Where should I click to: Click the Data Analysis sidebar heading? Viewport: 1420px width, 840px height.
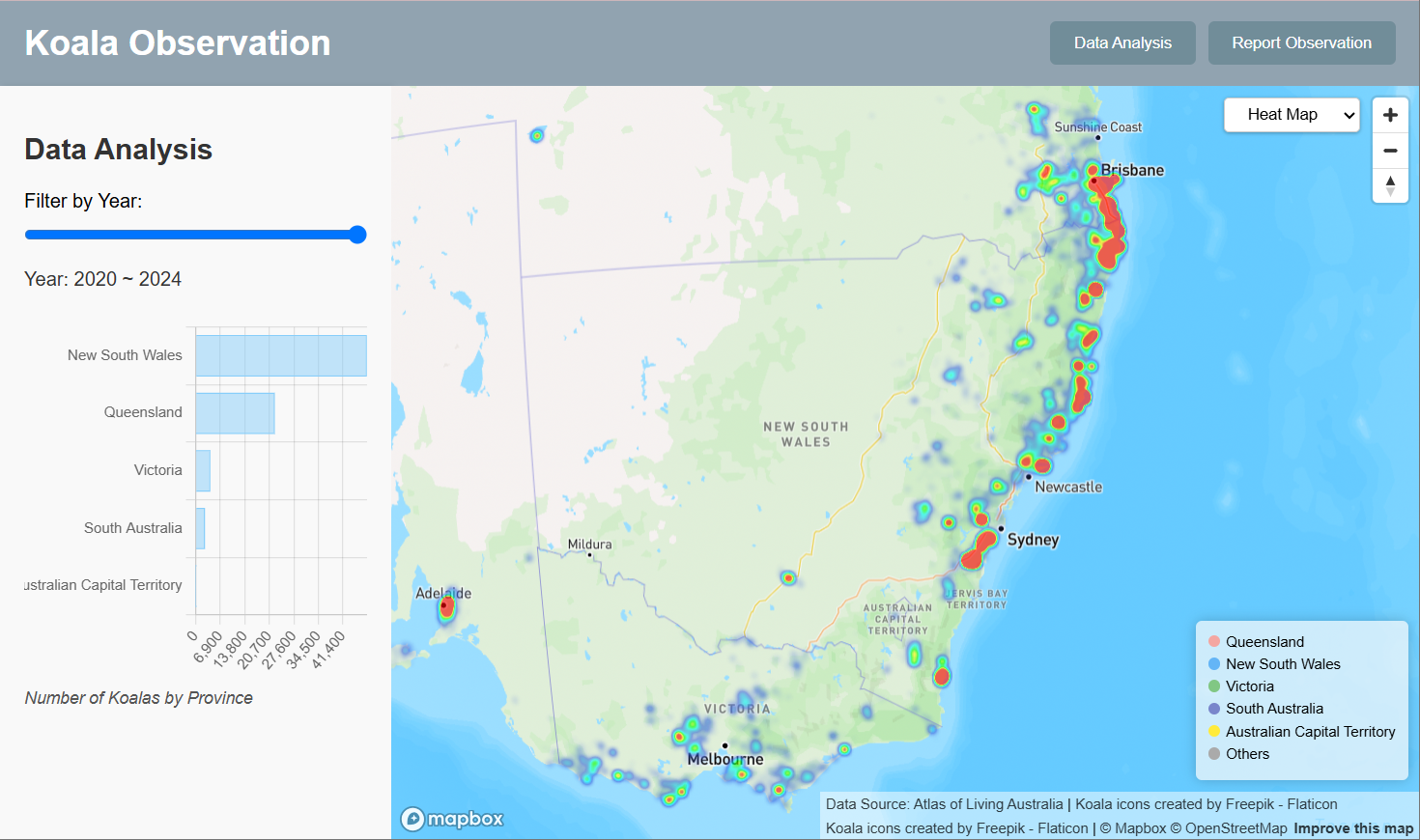tap(118, 150)
